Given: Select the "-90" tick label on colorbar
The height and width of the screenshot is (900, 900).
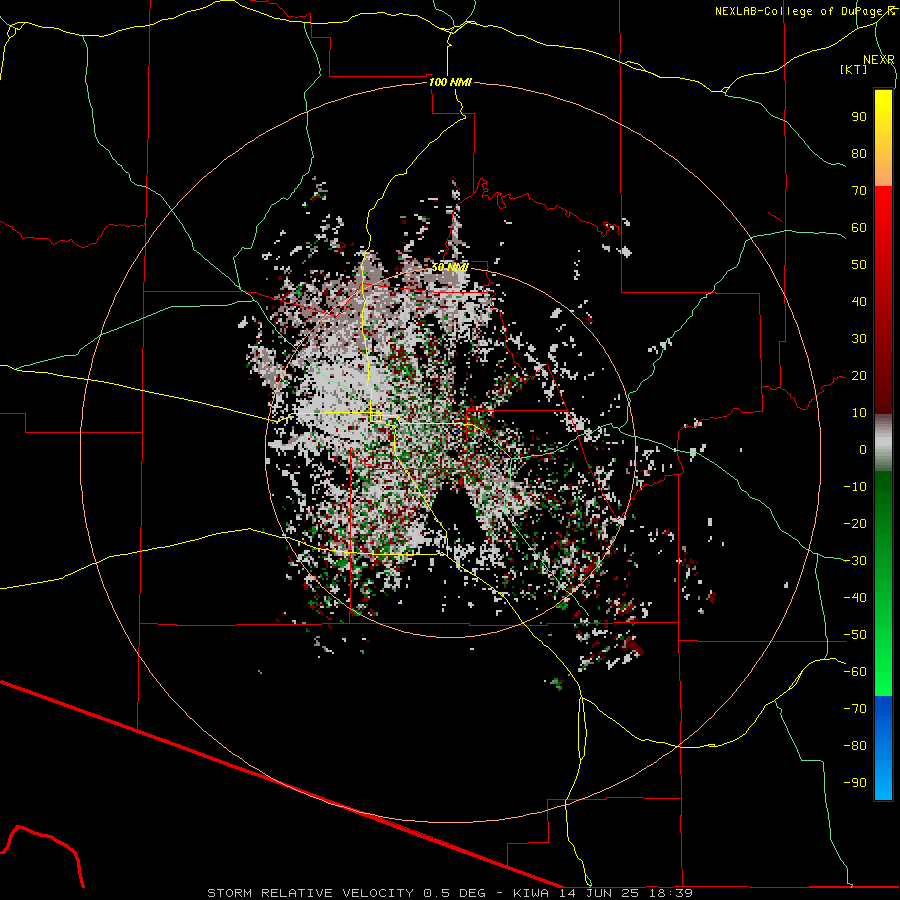Looking at the screenshot, I should 855,783.
